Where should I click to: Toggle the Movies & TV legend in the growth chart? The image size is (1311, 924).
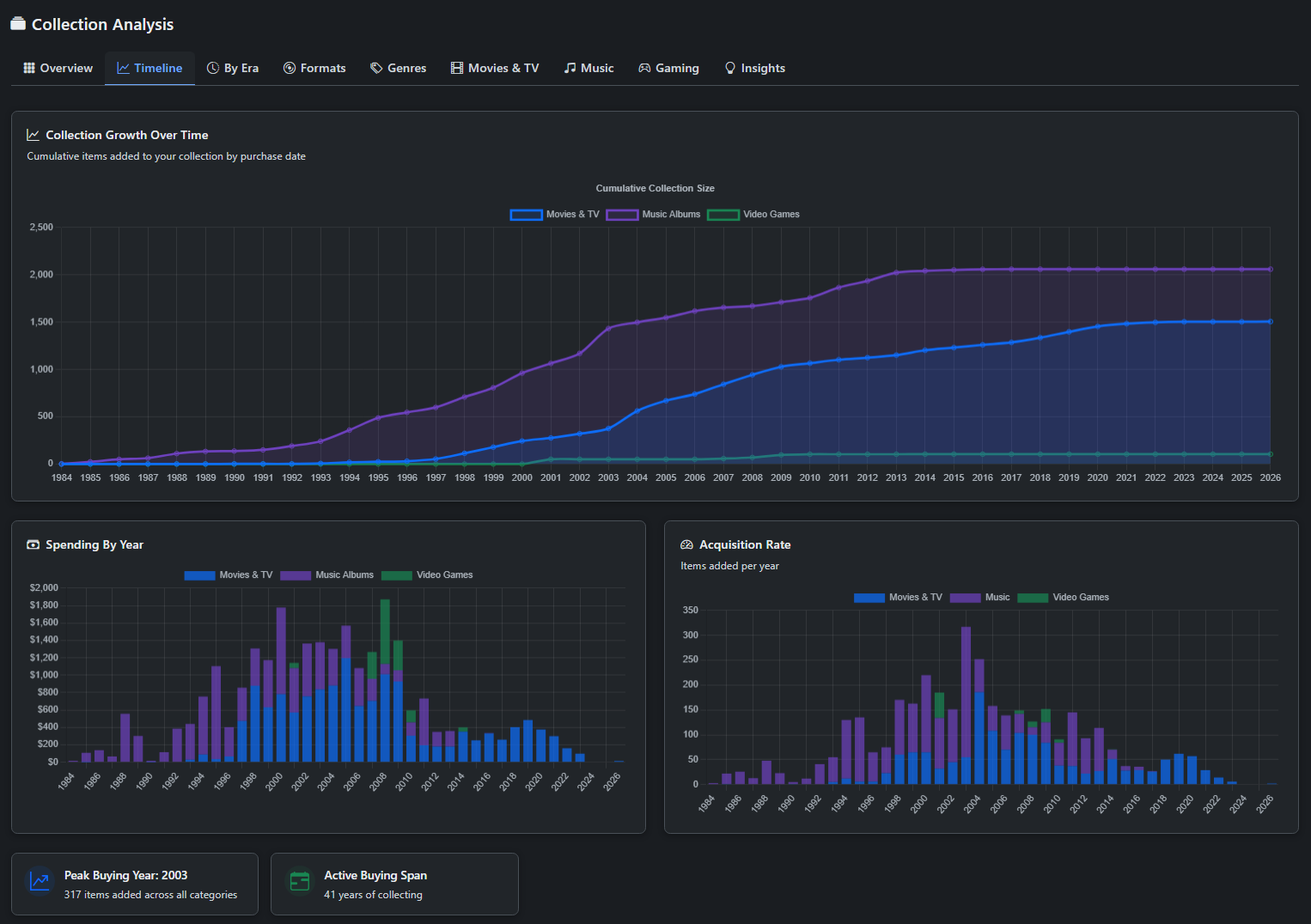(554, 214)
